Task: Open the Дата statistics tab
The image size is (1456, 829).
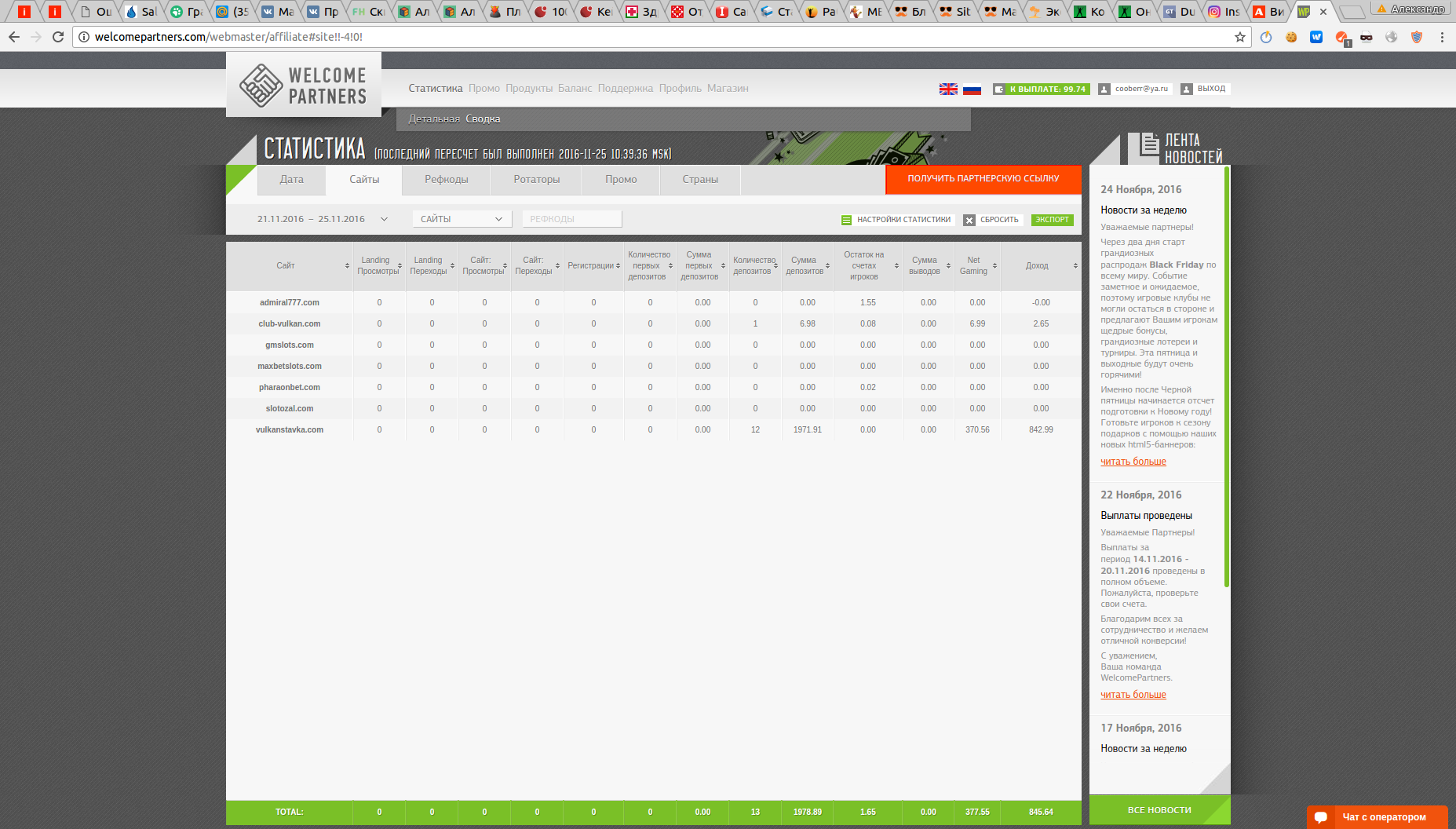Action: click(x=291, y=180)
